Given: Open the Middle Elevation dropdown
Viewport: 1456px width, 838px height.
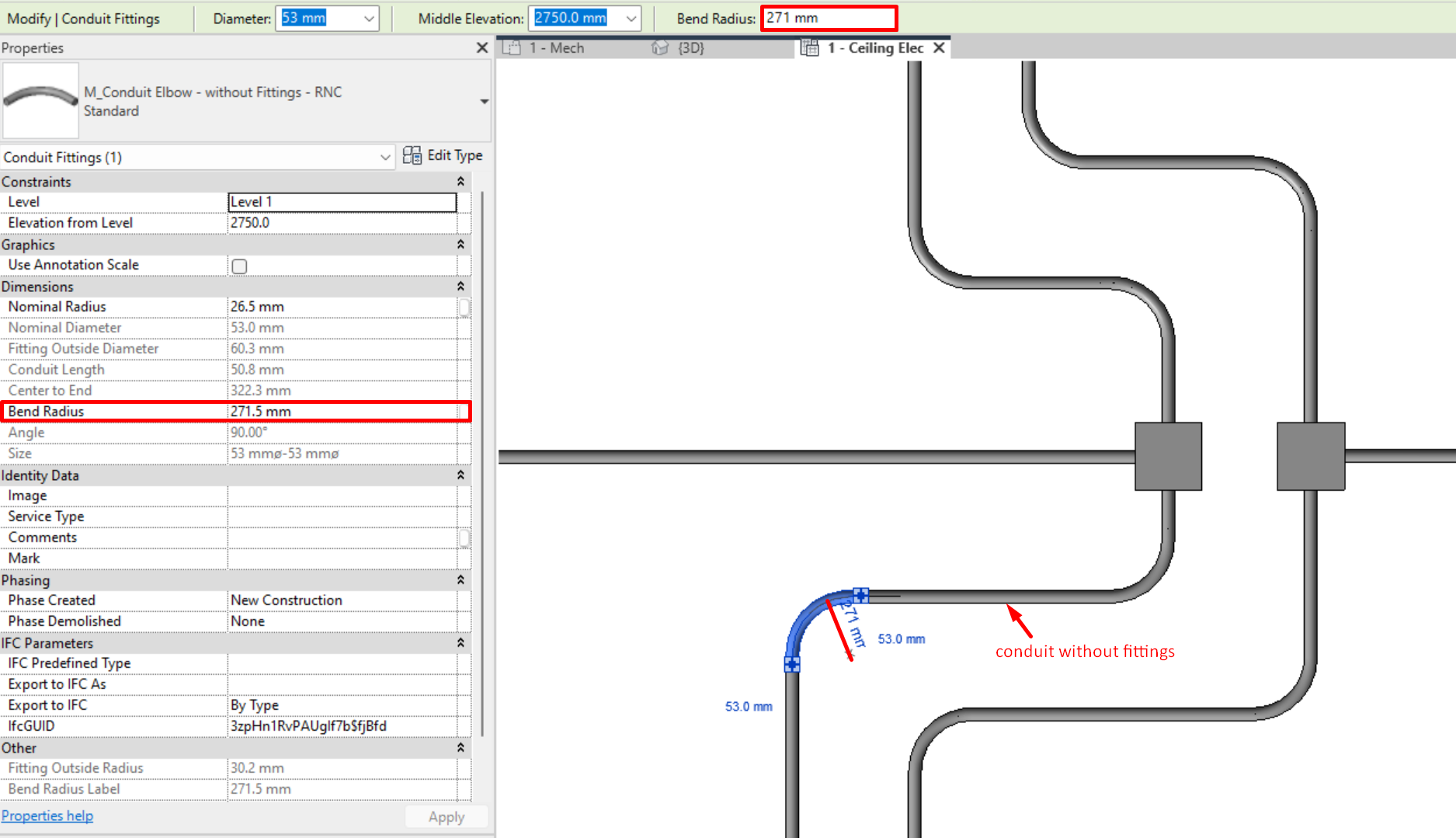Looking at the screenshot, I should [631, 19].
